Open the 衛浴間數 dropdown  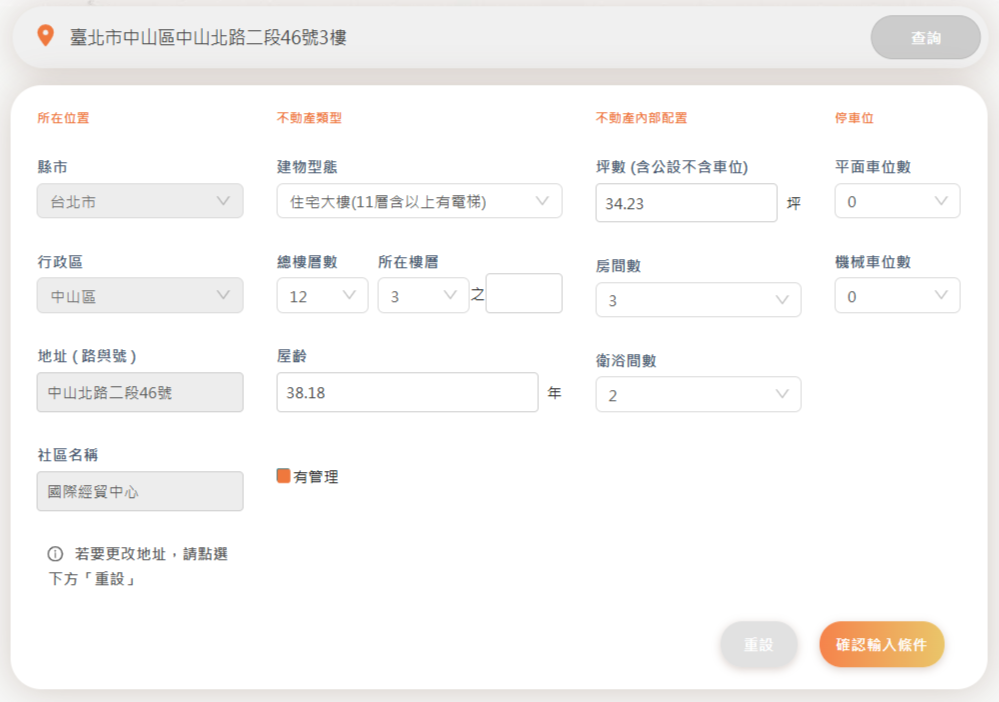[x=697, y=395]
